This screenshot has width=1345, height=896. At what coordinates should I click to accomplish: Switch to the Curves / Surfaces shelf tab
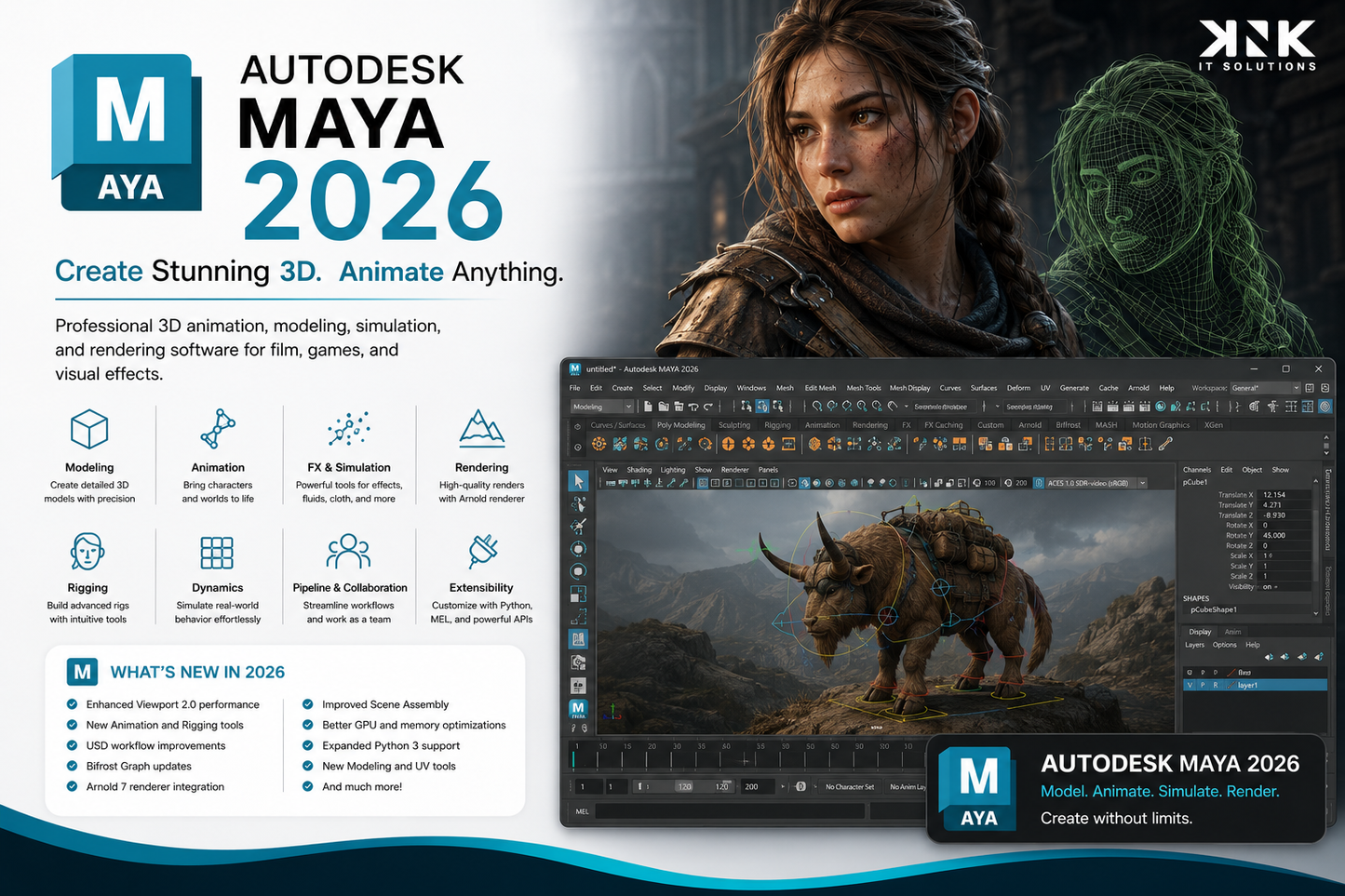click(x=618, y=425)
